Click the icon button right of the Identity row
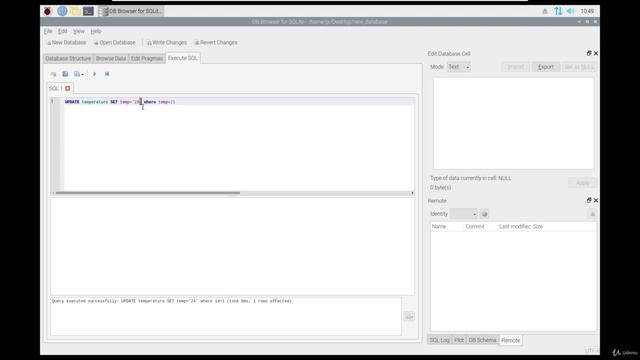Screen dimensions: 640x360 pos(592,214)
